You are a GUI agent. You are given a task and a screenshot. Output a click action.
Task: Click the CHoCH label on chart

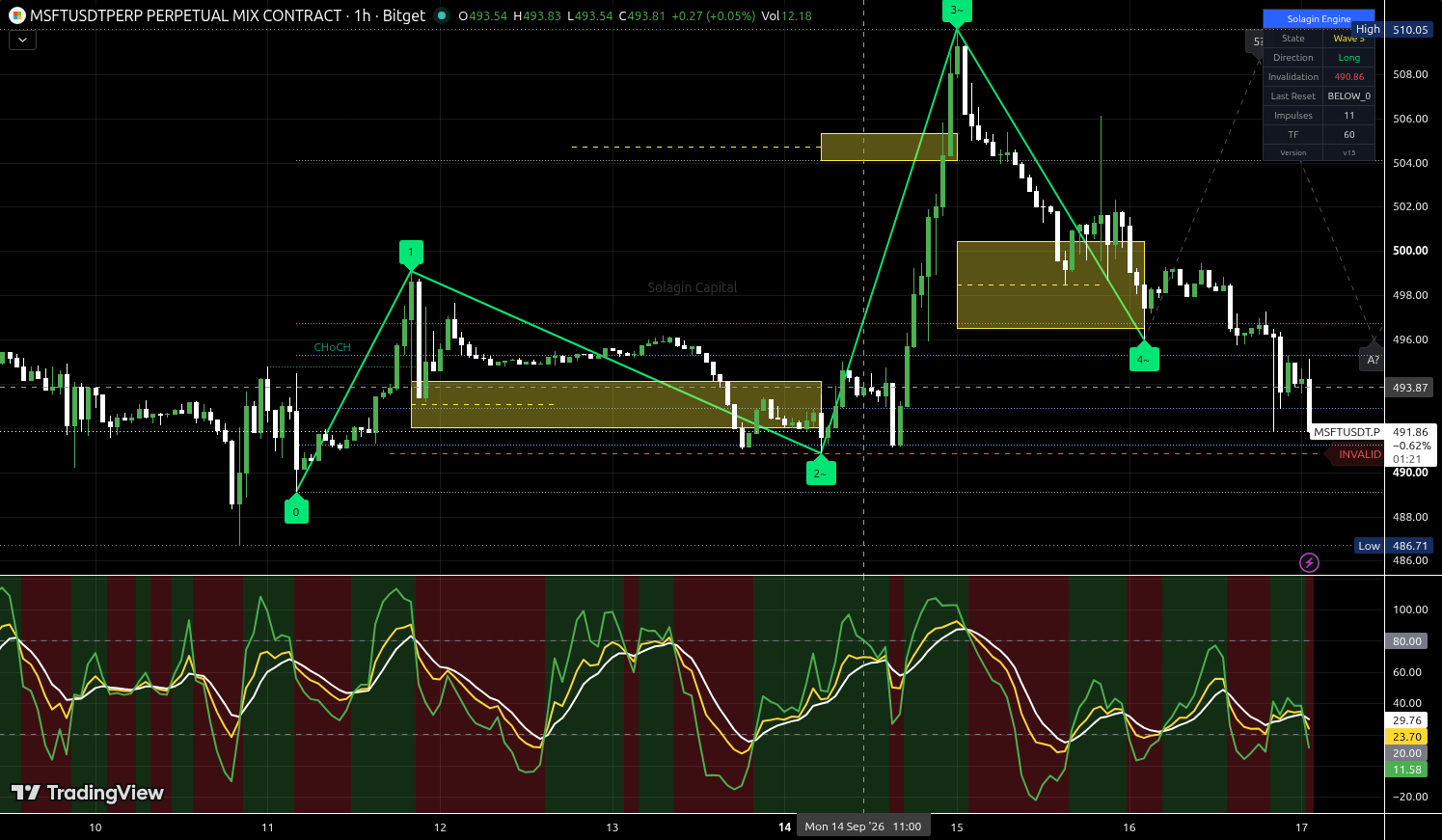(x=333, y=347)
